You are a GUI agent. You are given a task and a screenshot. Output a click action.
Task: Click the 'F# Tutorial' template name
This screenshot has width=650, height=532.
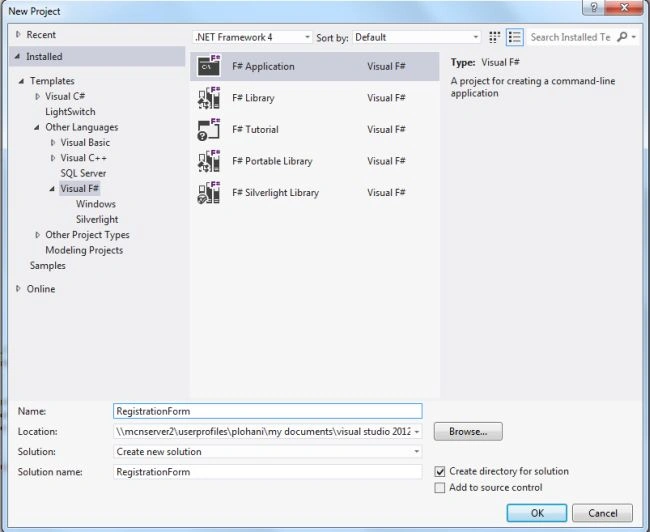(255, 129)
